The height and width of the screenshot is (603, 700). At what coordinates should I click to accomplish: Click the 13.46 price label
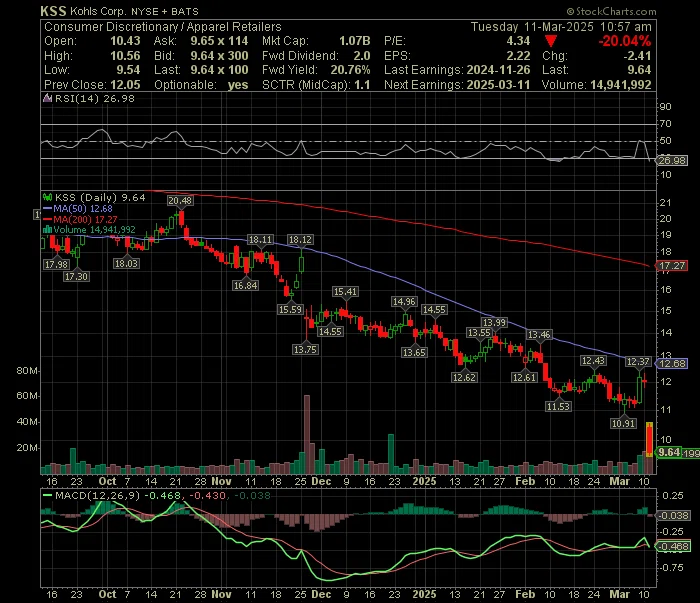pos(539,334)
